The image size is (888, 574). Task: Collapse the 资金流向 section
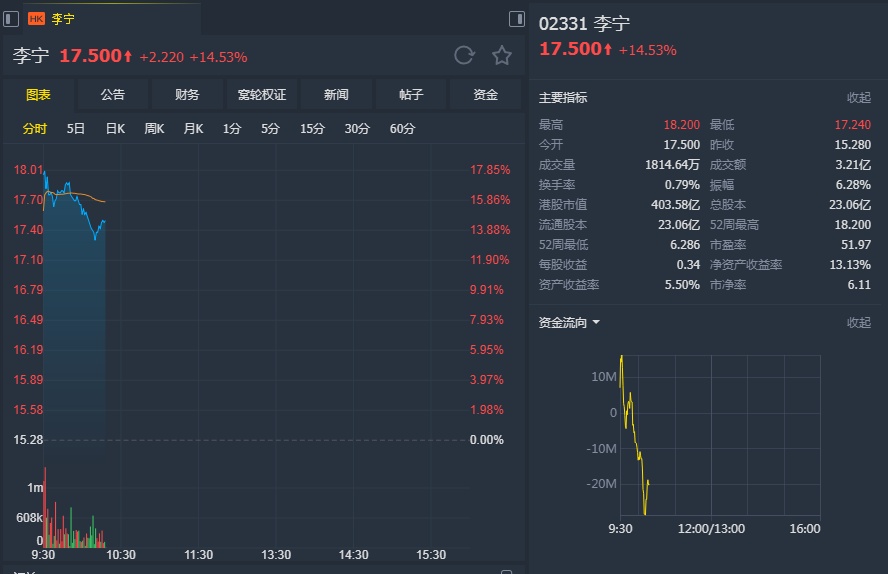pos(859,323)
